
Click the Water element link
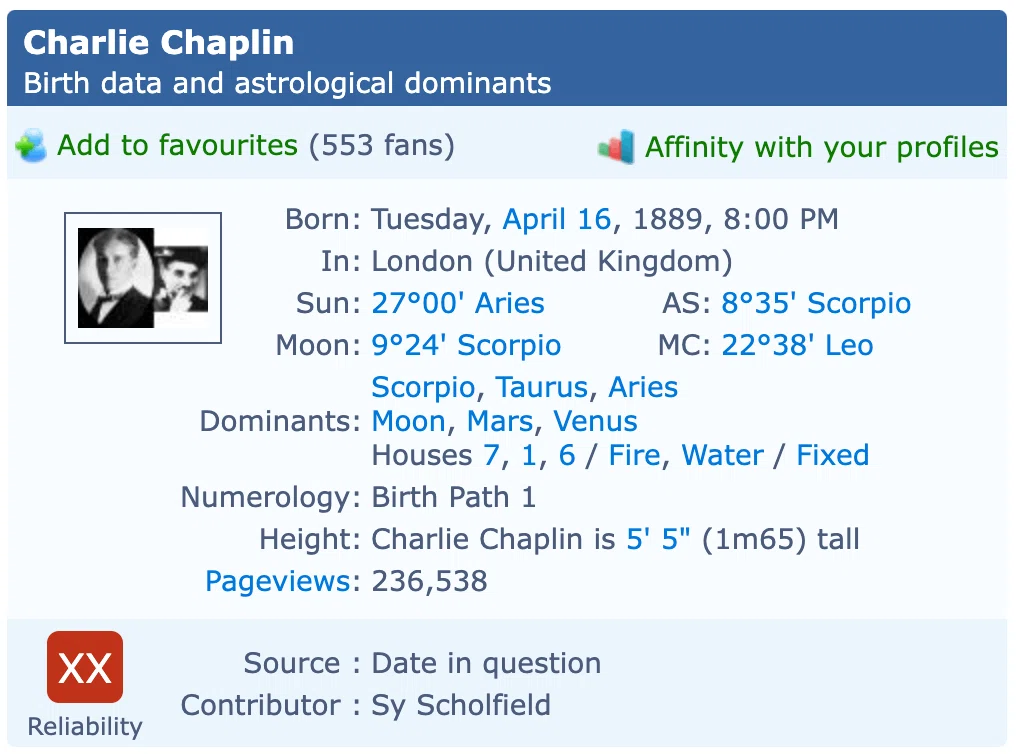pyautogui.click(x=722, y=455)
